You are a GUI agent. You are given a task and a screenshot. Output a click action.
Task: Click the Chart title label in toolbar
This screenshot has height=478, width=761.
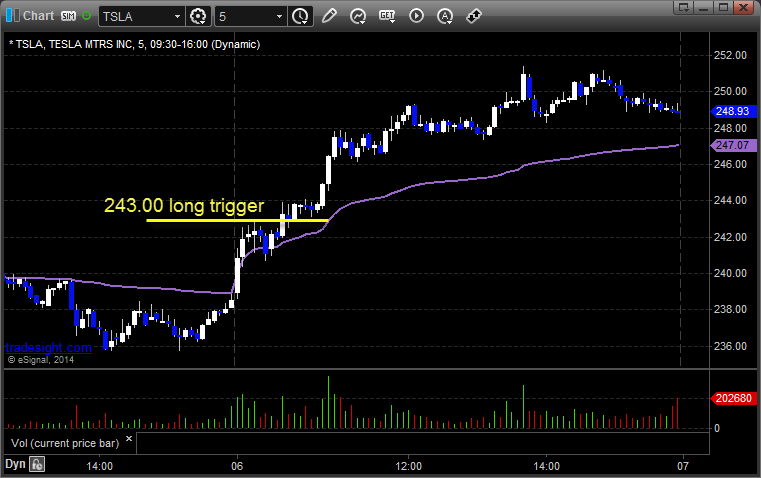click(39, 16)
